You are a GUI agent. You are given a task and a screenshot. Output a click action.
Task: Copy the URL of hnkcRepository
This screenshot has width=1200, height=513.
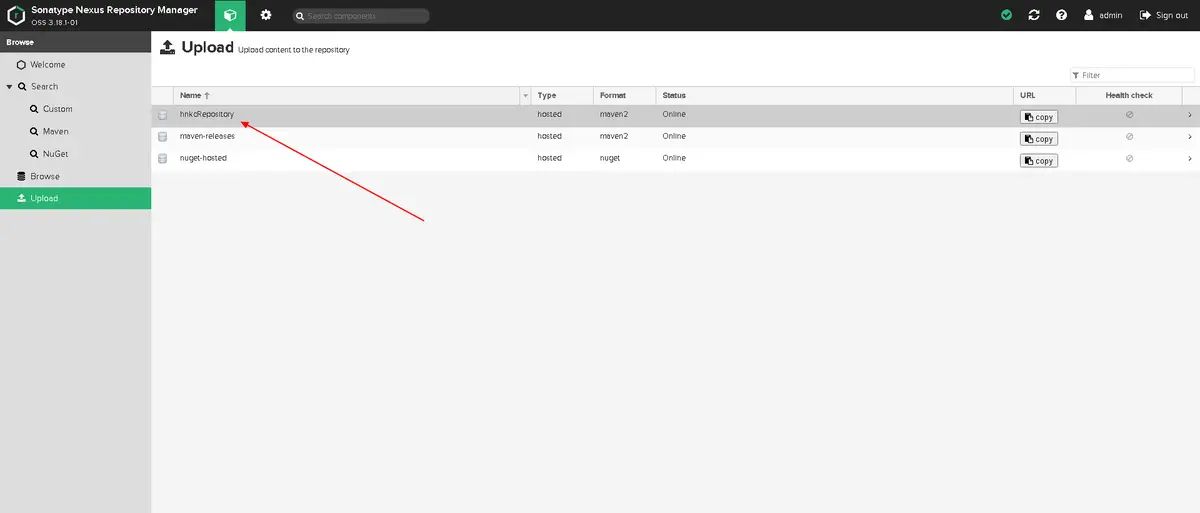tap(1039, 117)
